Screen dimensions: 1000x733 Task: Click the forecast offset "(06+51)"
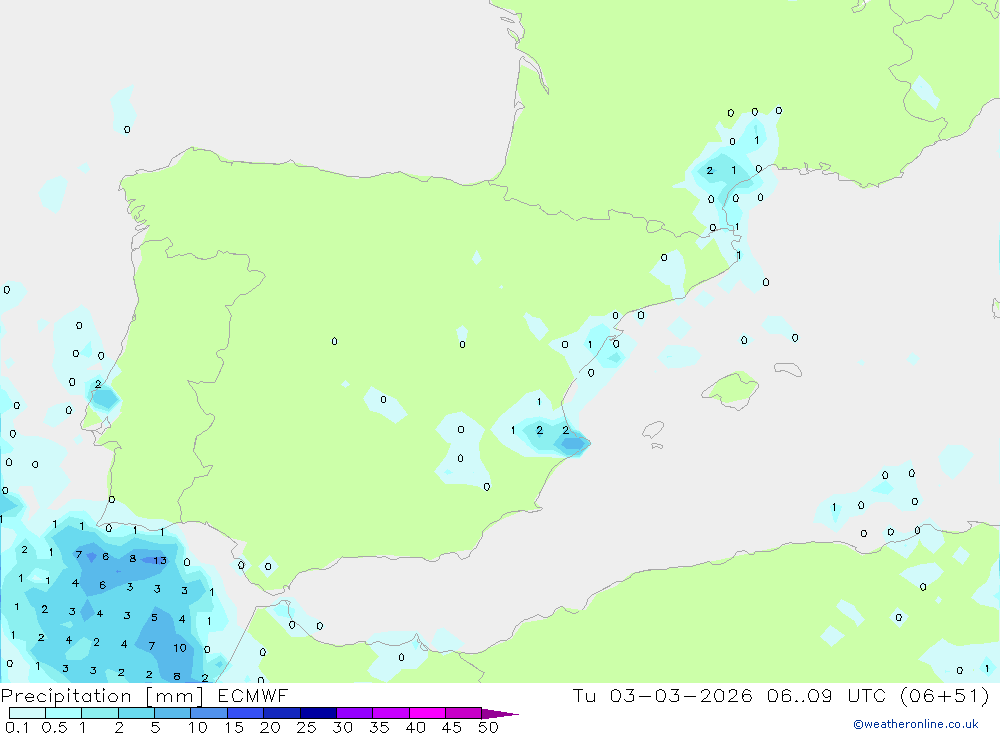click(945, 695)
